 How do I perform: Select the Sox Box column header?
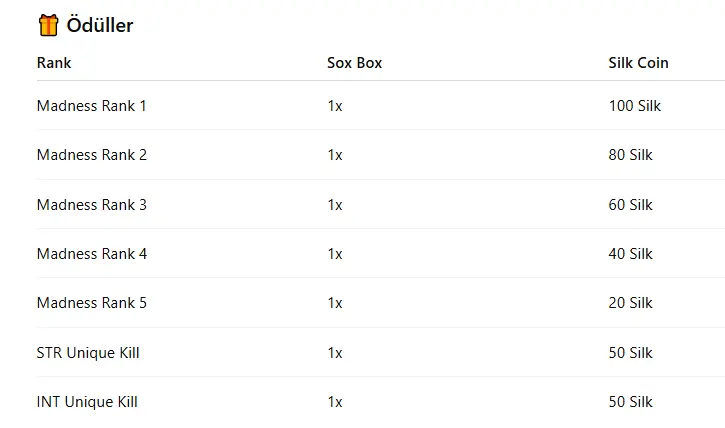[354, 63]
